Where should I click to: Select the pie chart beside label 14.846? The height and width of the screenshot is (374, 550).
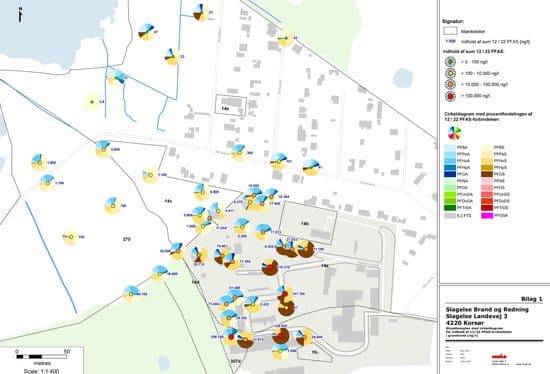click(x=304, y=337)
